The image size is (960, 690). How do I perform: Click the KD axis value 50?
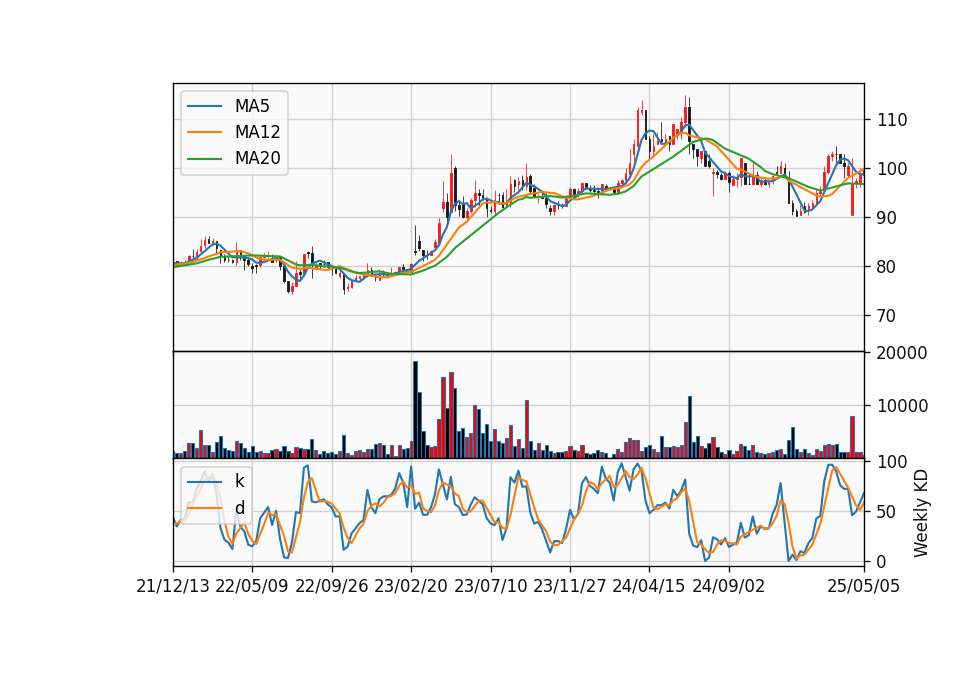point(887,512)
